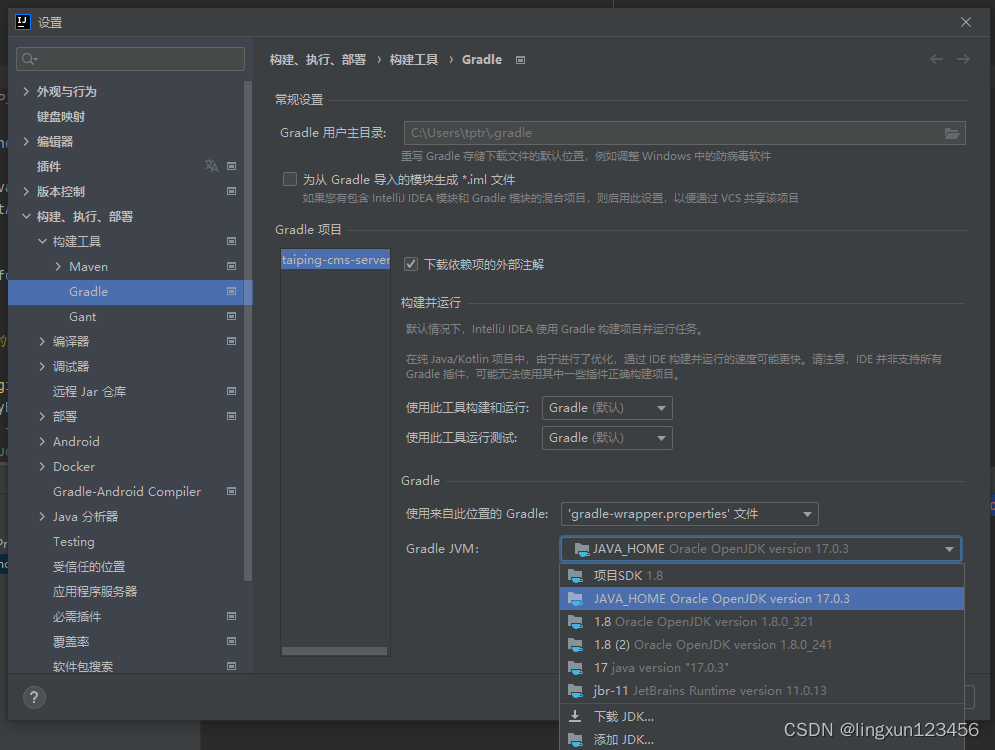Open the 受信任的位置 settings page

pos(89,567)
